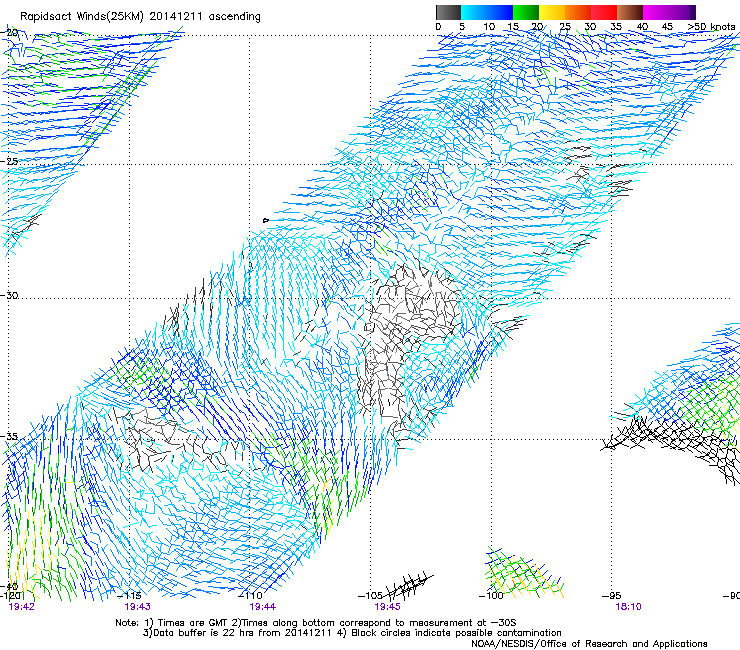Click the brown 35-40 knots legend swatch

630,12
